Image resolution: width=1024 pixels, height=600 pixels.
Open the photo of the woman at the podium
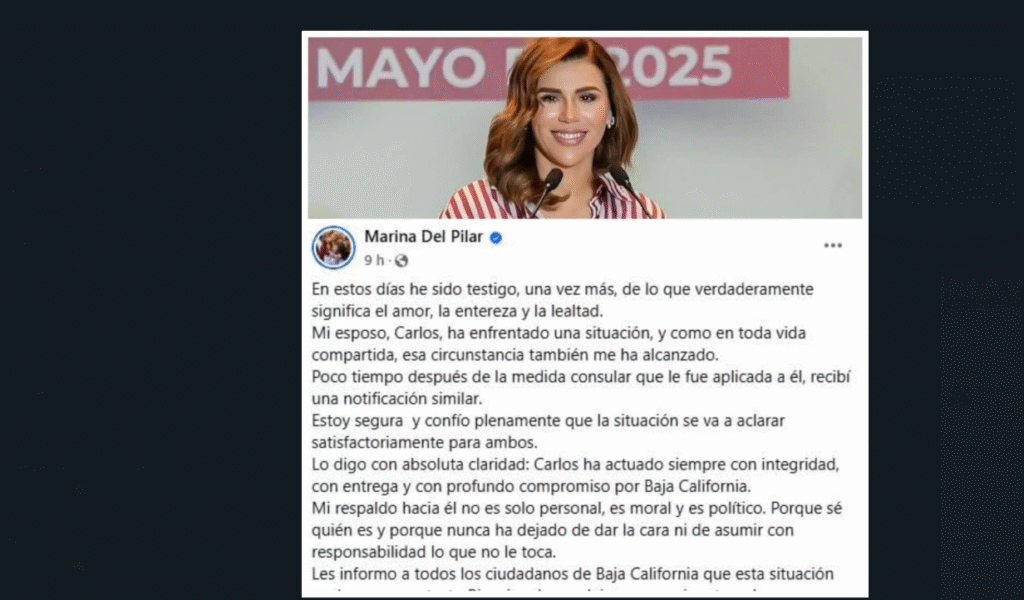[584, 127]
